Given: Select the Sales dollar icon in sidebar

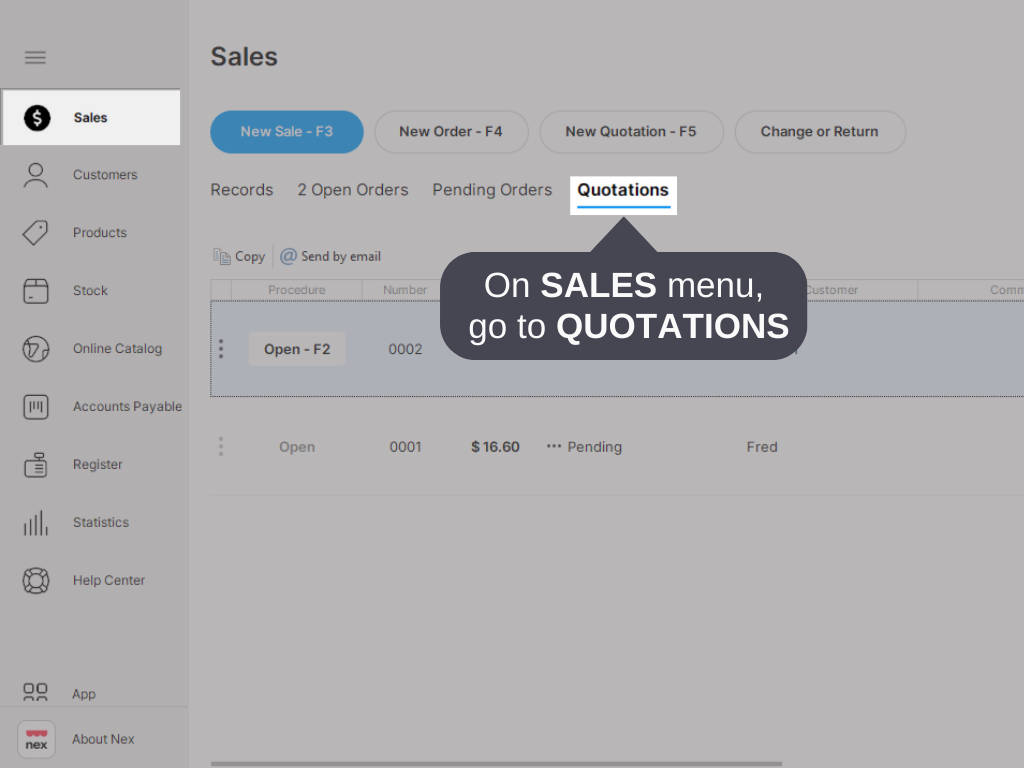Looking at the screenshot, I should [37, 117].
